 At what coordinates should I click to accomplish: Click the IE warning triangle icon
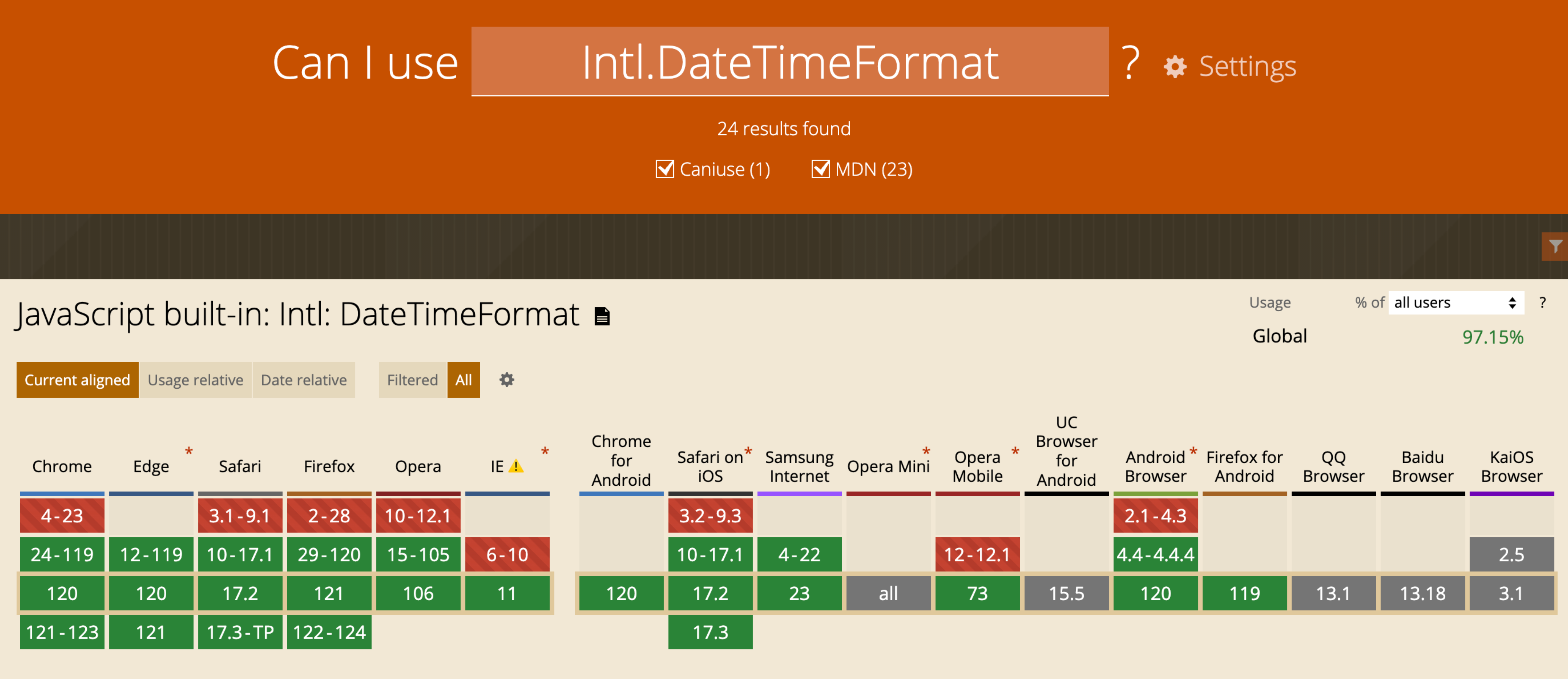[516, 466]
